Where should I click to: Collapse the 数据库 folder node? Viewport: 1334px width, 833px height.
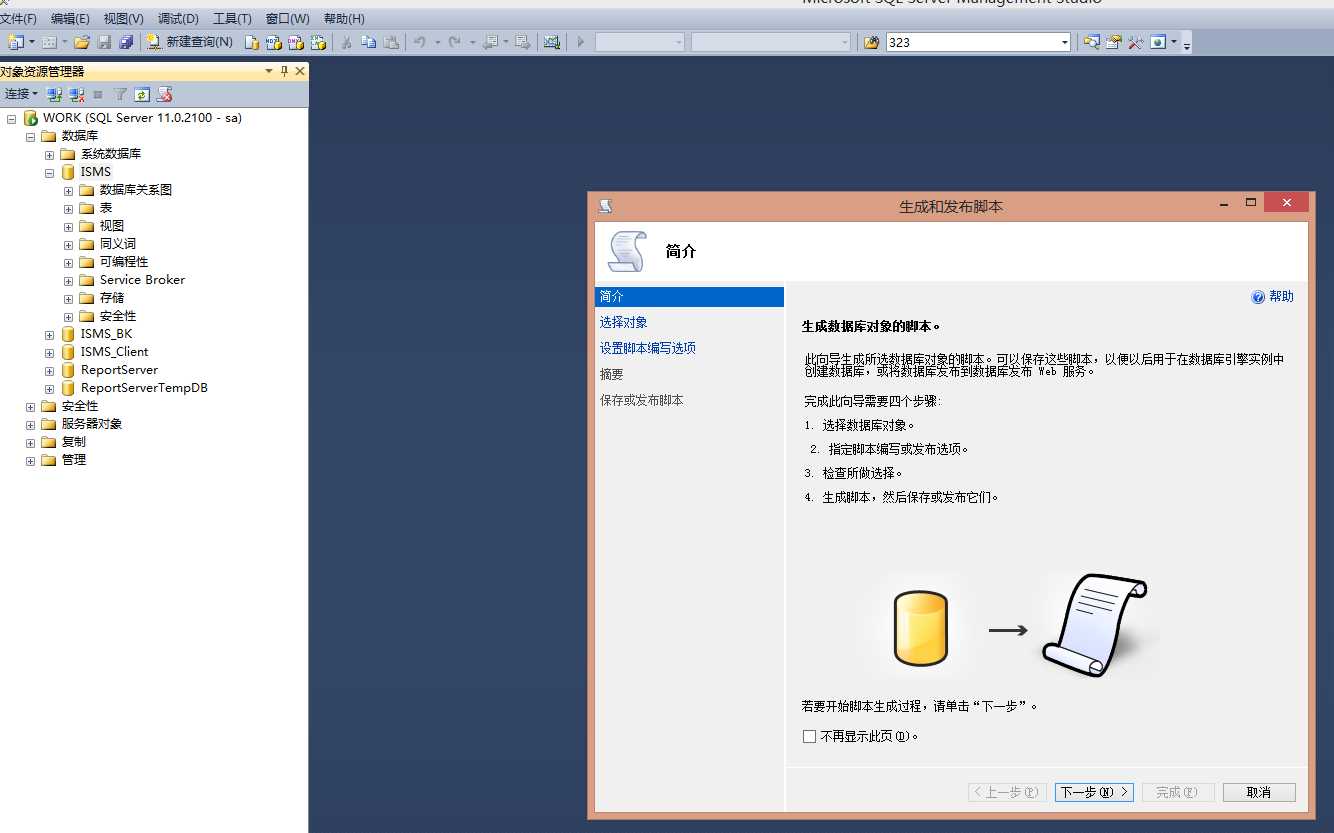[30, 136]
